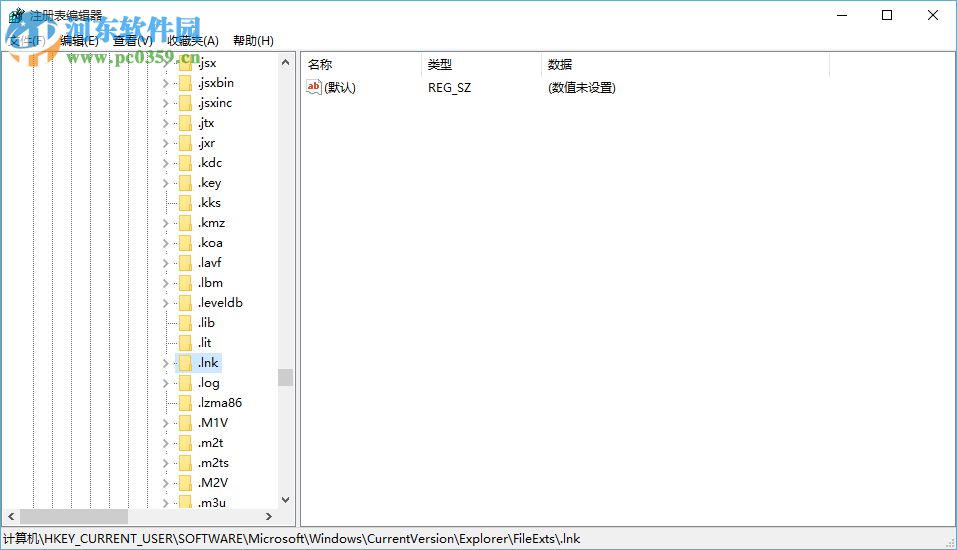Click the (数值未设置) data cell
Viewport: 957px width, 550px height.
click(x=582, y=88)
